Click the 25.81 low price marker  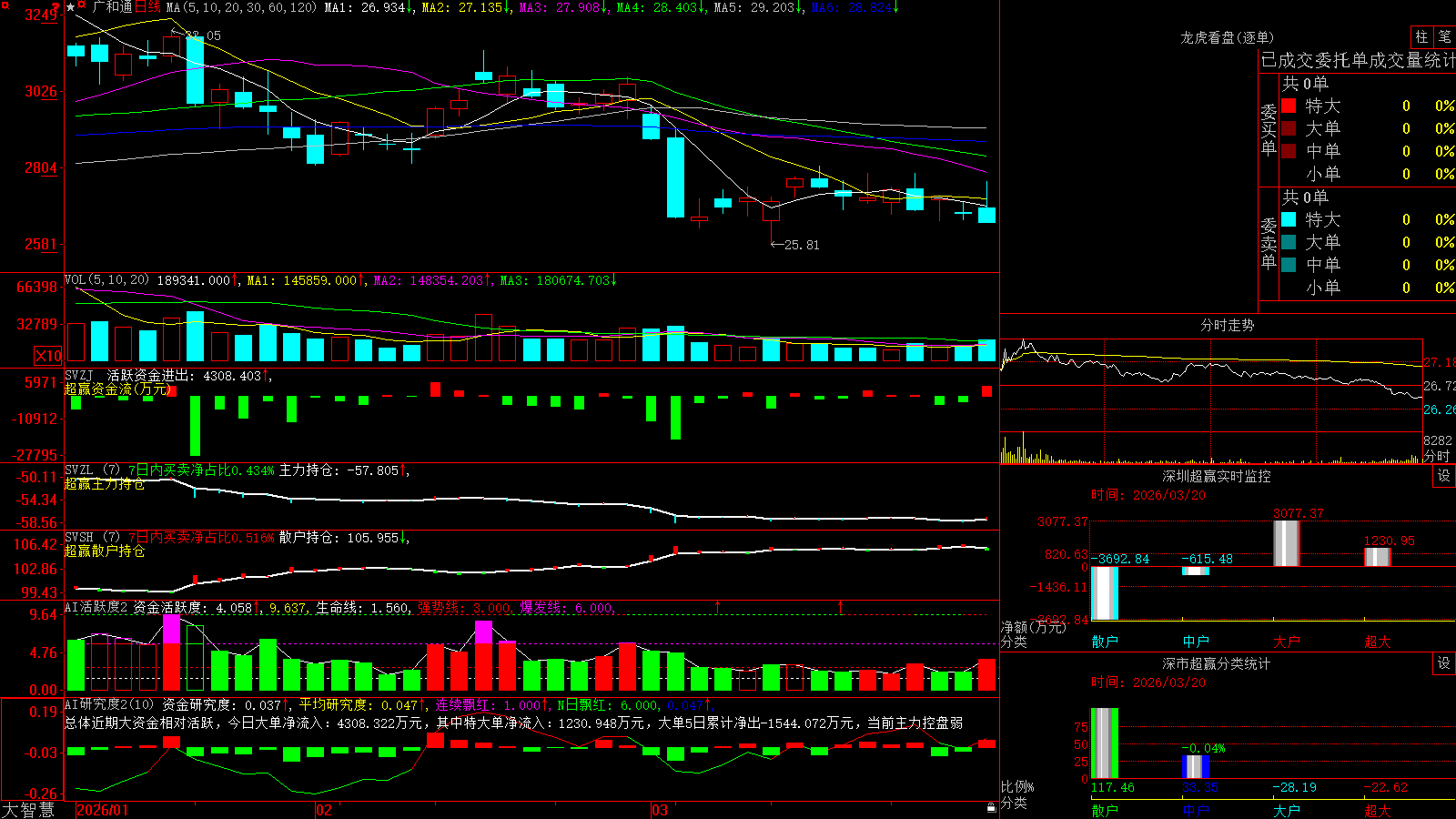click(794, 245)
